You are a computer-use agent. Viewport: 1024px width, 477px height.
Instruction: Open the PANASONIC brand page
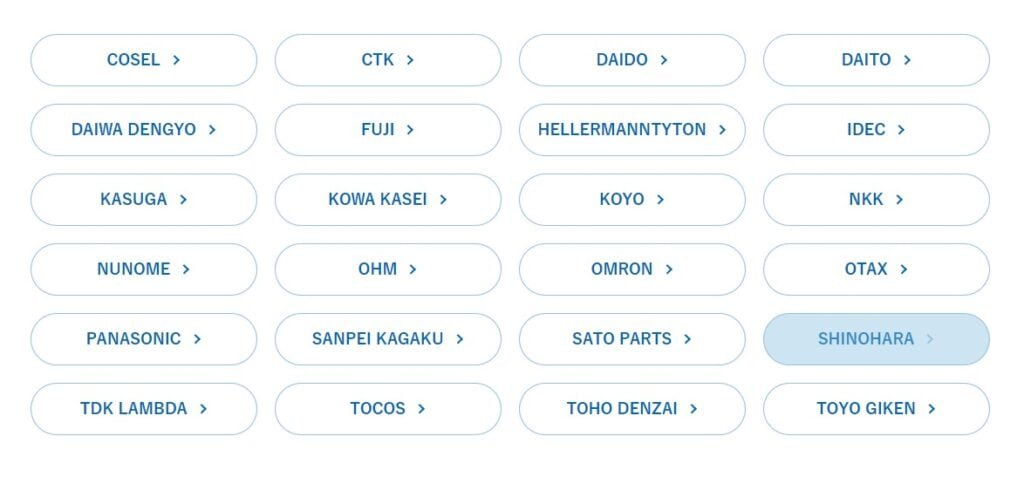[143, 339]
